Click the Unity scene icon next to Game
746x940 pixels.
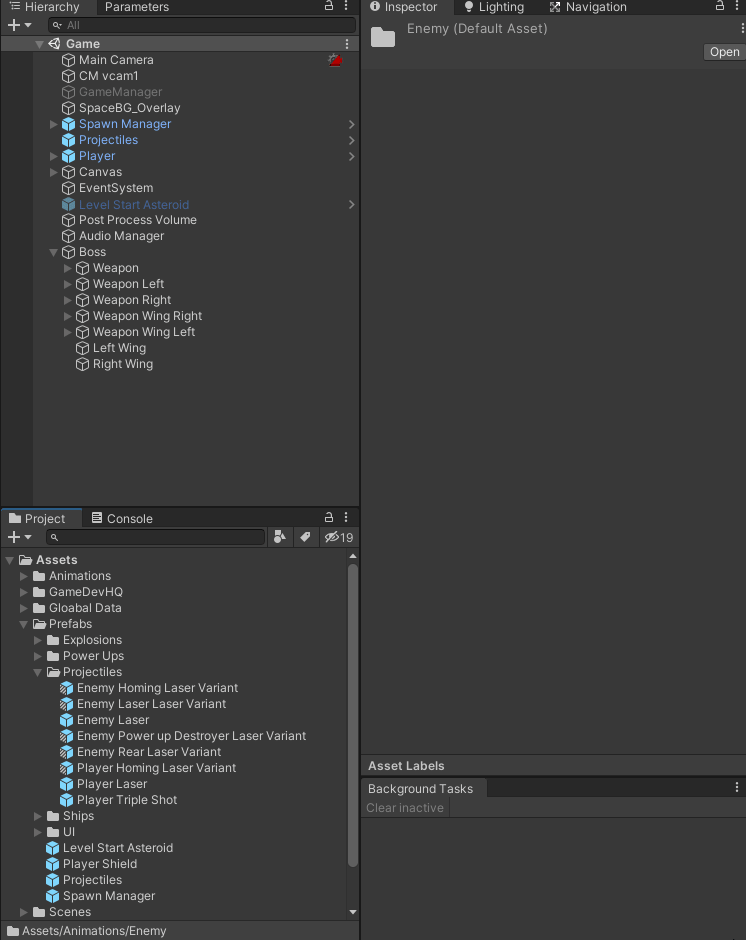[x=55, y=44]
